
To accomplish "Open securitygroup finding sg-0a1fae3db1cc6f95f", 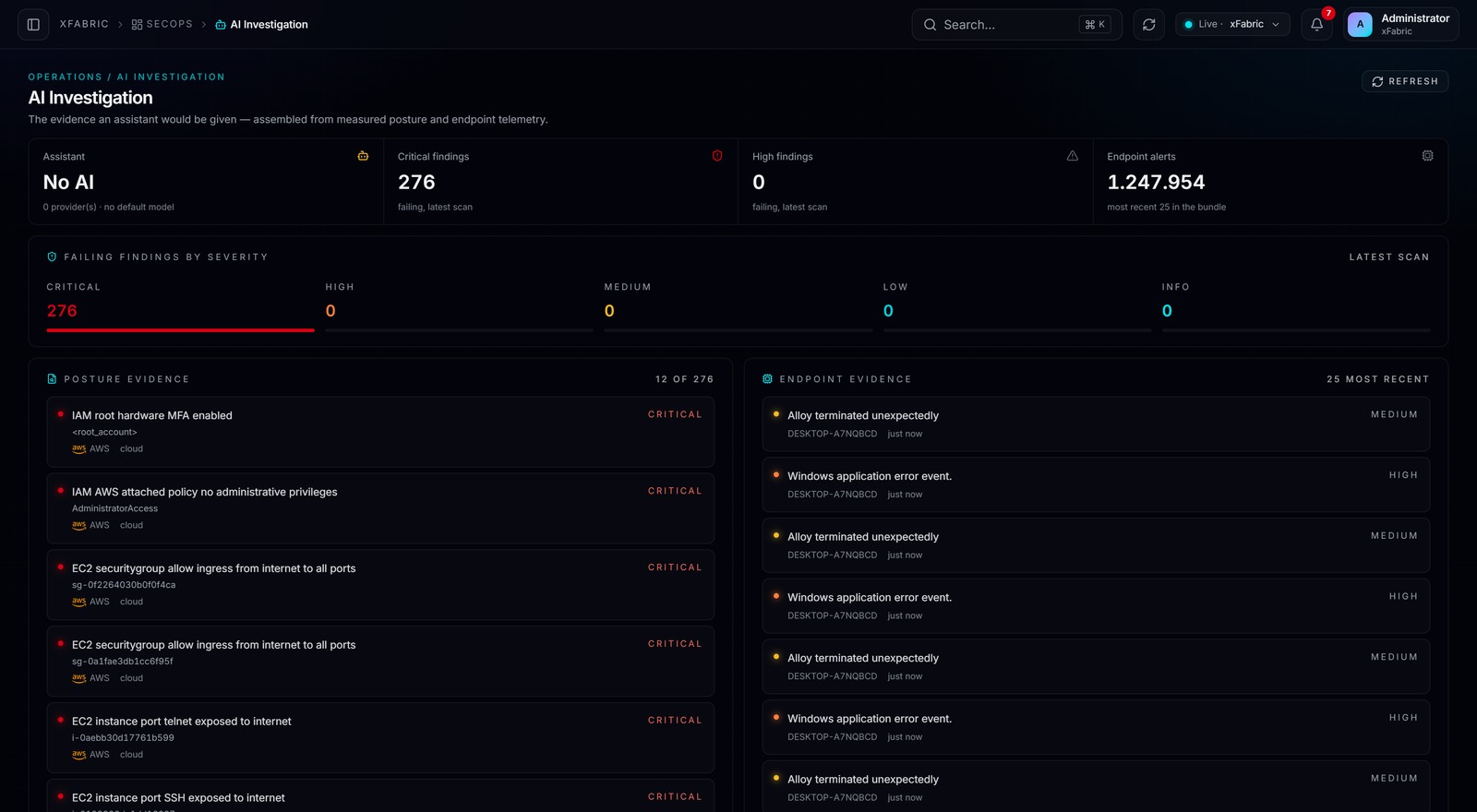I will click(380, 662).
